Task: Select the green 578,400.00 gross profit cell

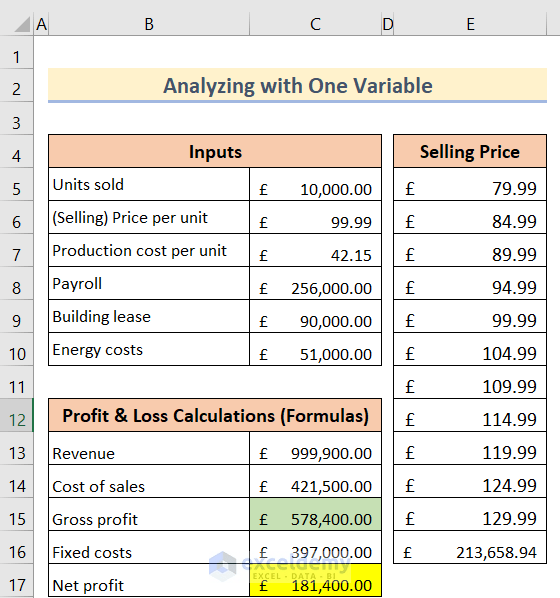Action: (315, 514)
